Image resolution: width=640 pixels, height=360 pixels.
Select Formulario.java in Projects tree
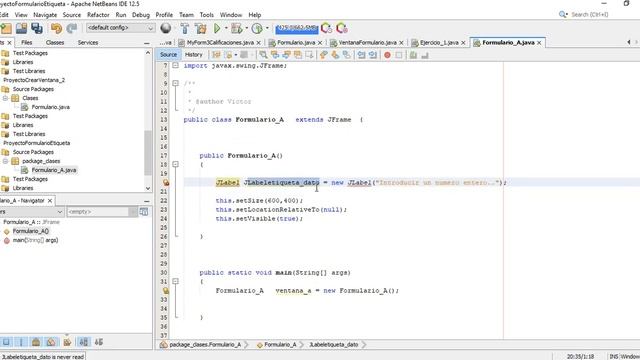[50, 107]
